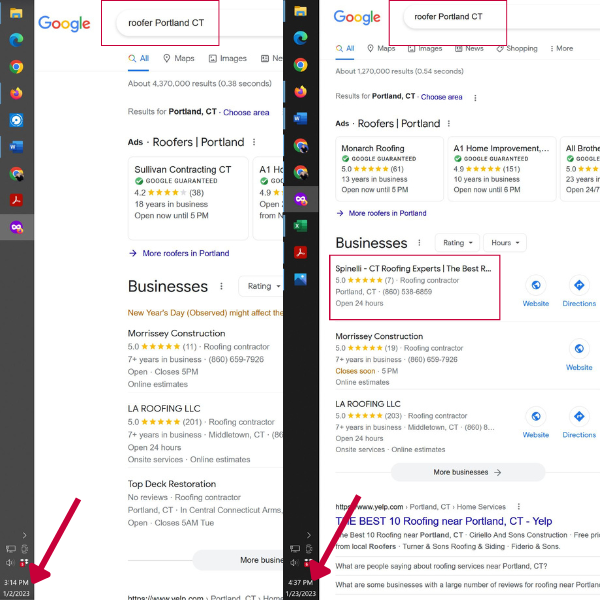The width and height of the screenshot is (600, 600).
Task: Open the three-dot menu on the Yelp result
Action: point(518,507)
